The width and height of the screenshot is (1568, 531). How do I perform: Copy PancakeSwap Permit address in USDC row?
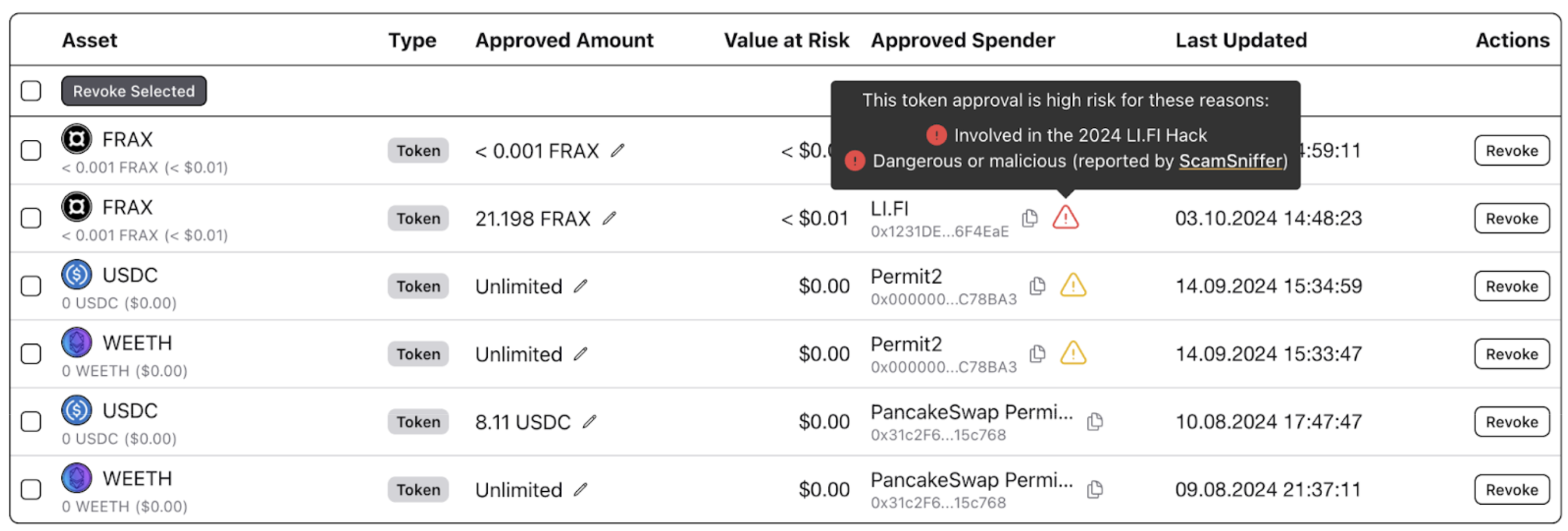point(1094,421)
